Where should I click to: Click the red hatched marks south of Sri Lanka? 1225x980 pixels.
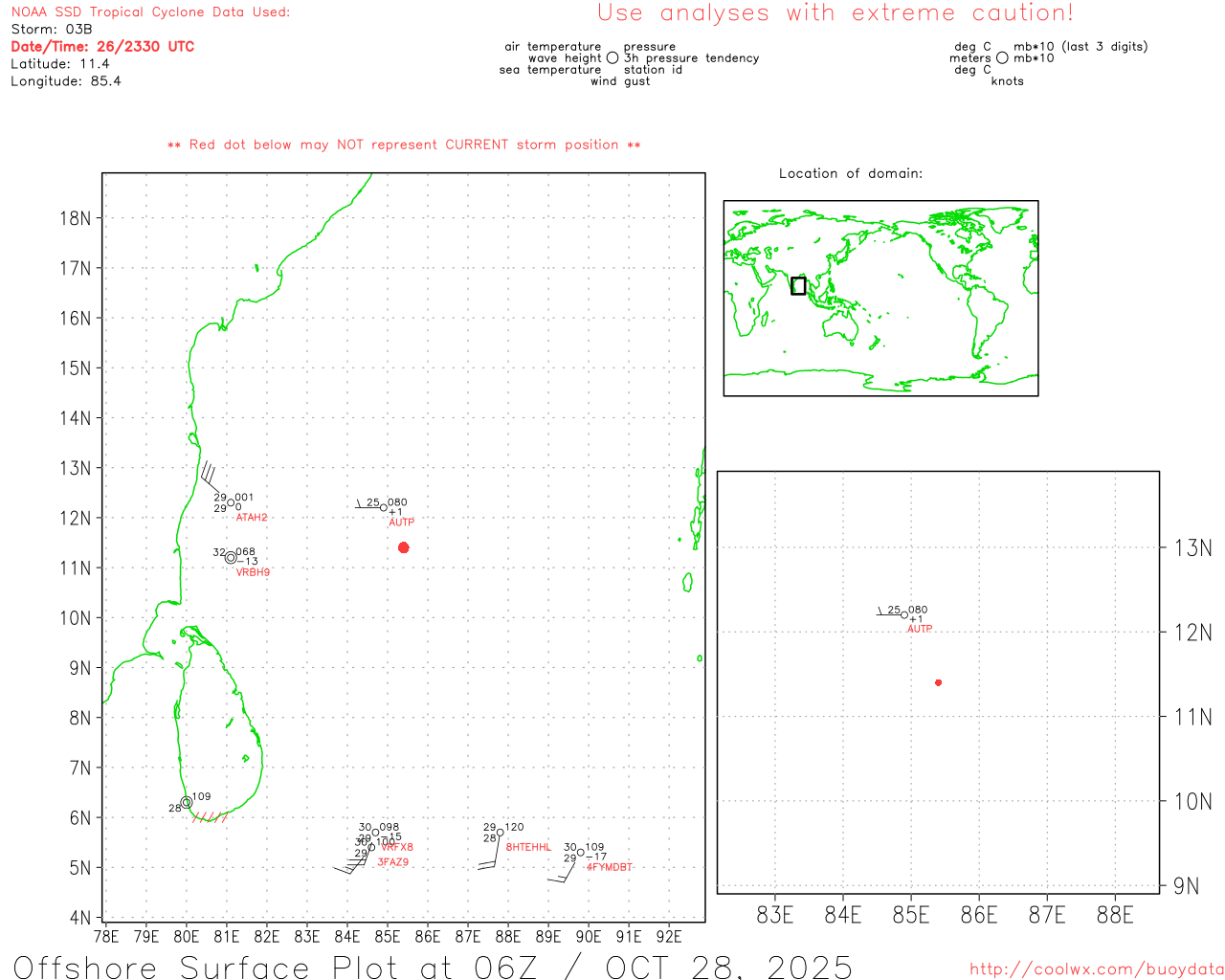(210, 817)
